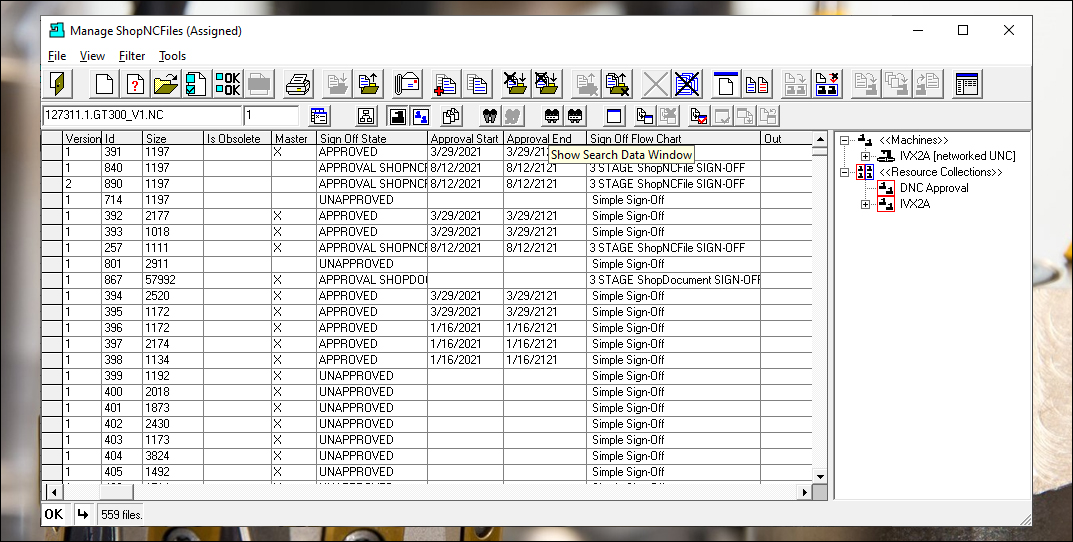This screenshot has height=542, width=1073.
Task: Expand the IVX2A resource collection node
Action: [865, 204]
